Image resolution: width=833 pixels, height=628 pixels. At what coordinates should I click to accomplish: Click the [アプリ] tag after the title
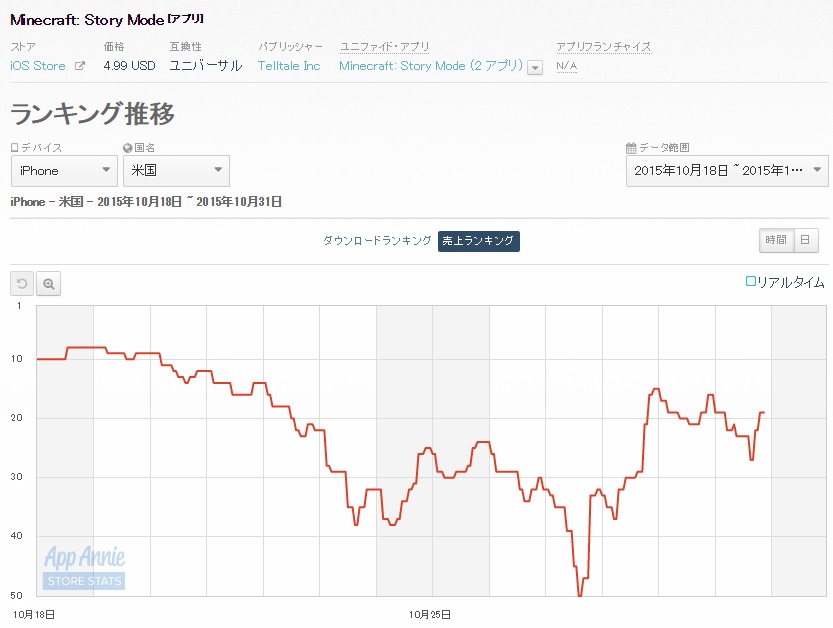pyautogui.click(x=185, y=19)
